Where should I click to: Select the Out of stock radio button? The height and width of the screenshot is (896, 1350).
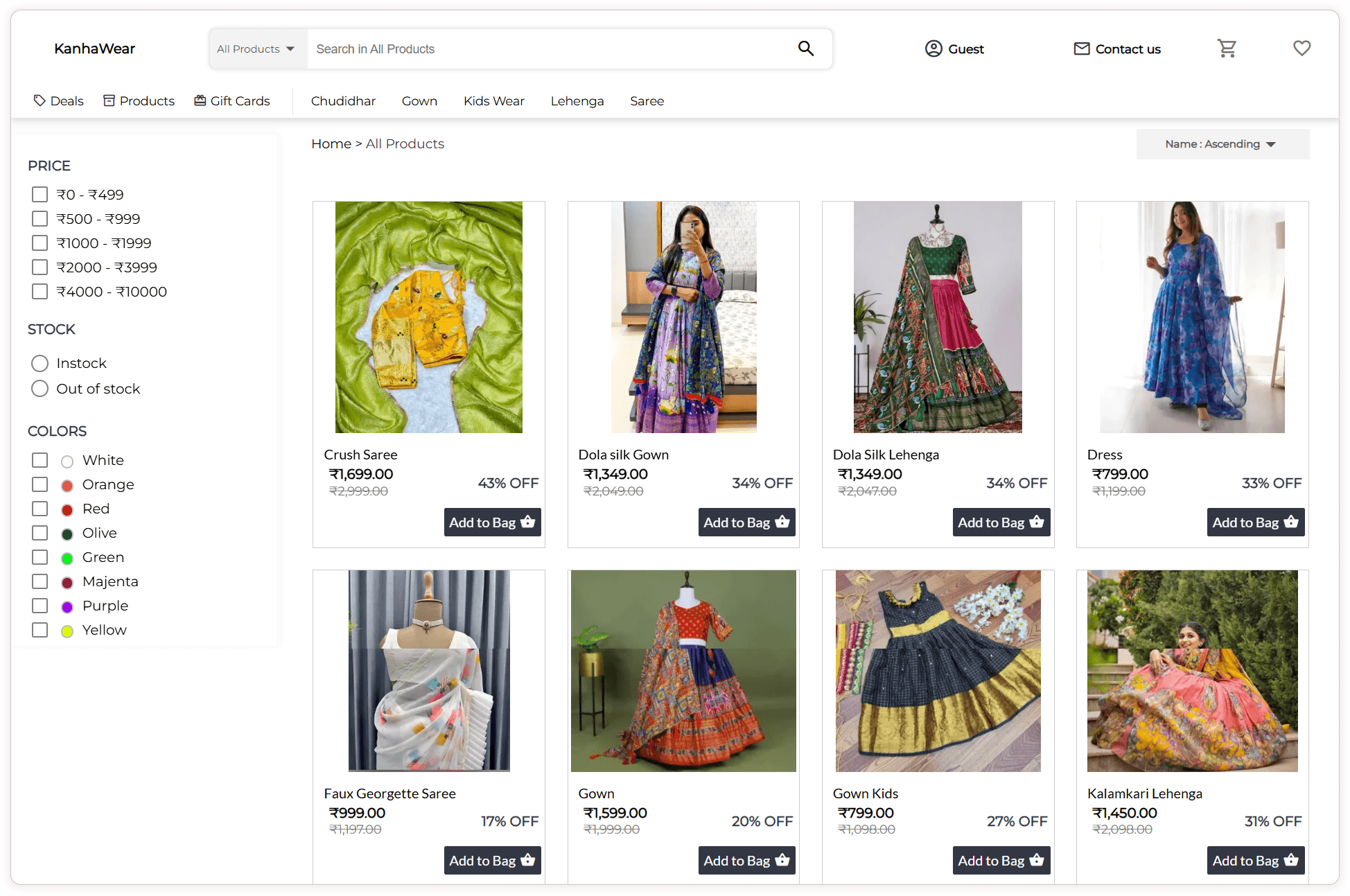[x=40, y=389]
